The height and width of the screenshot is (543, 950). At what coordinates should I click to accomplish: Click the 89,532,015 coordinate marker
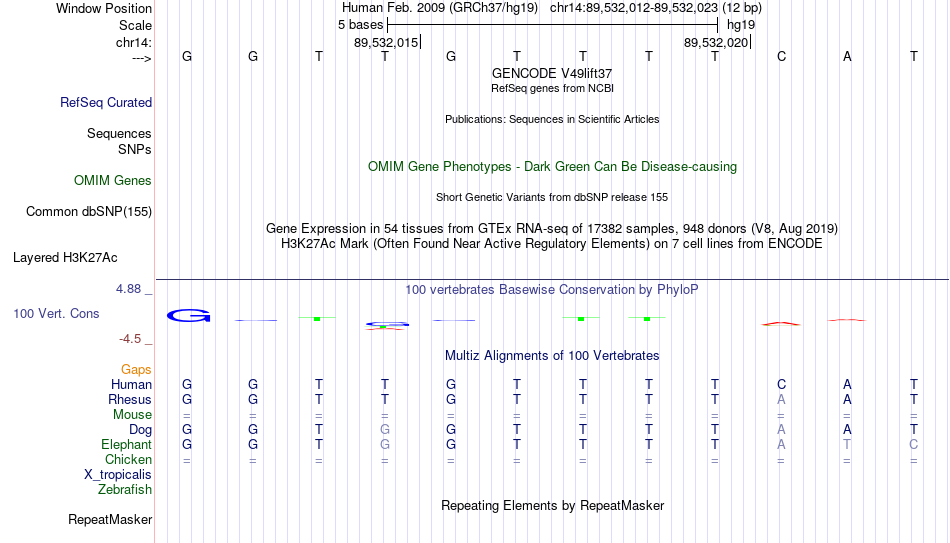pos(387,42)
